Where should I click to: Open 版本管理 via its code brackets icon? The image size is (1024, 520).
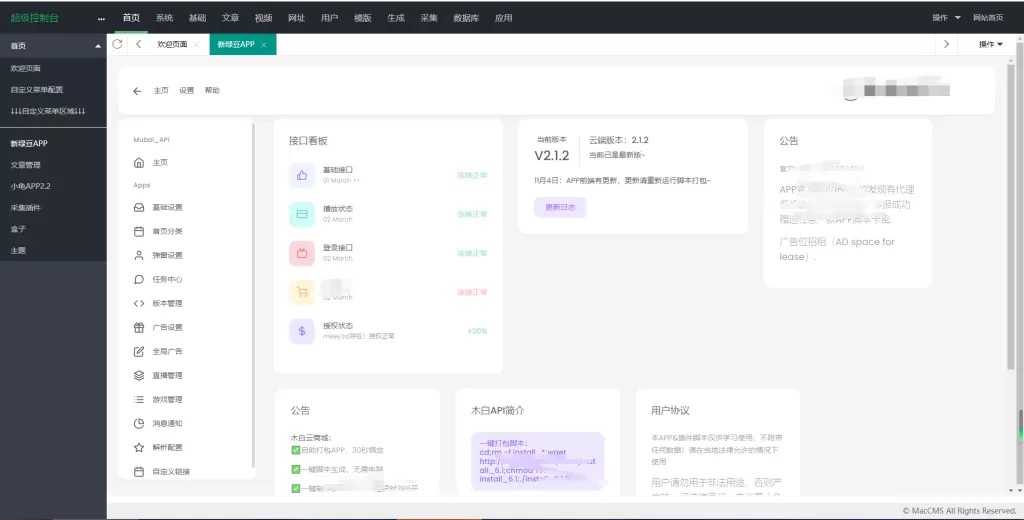coord(138,303)
